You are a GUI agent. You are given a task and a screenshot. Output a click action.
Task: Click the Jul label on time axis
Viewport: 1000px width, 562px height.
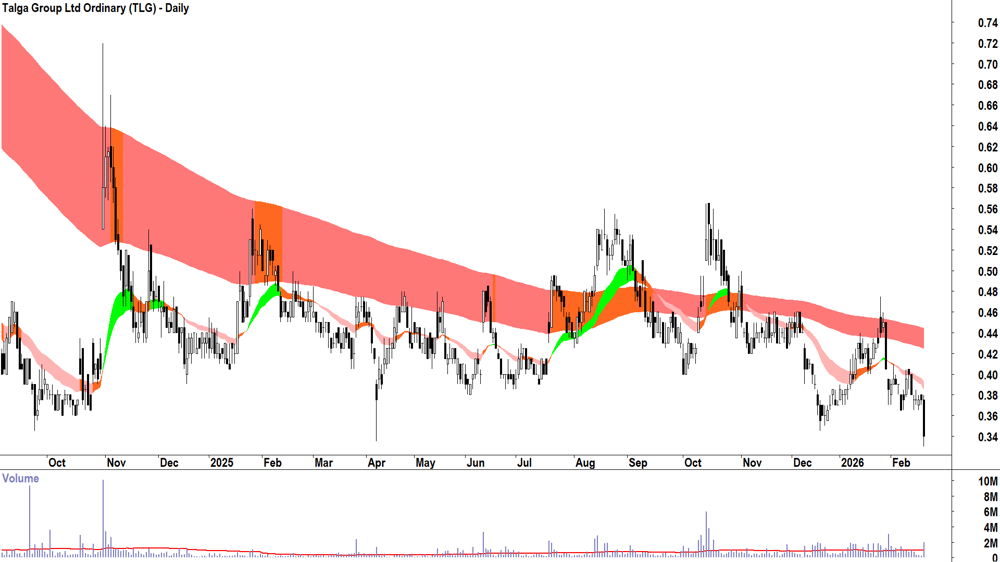(524, 462)
